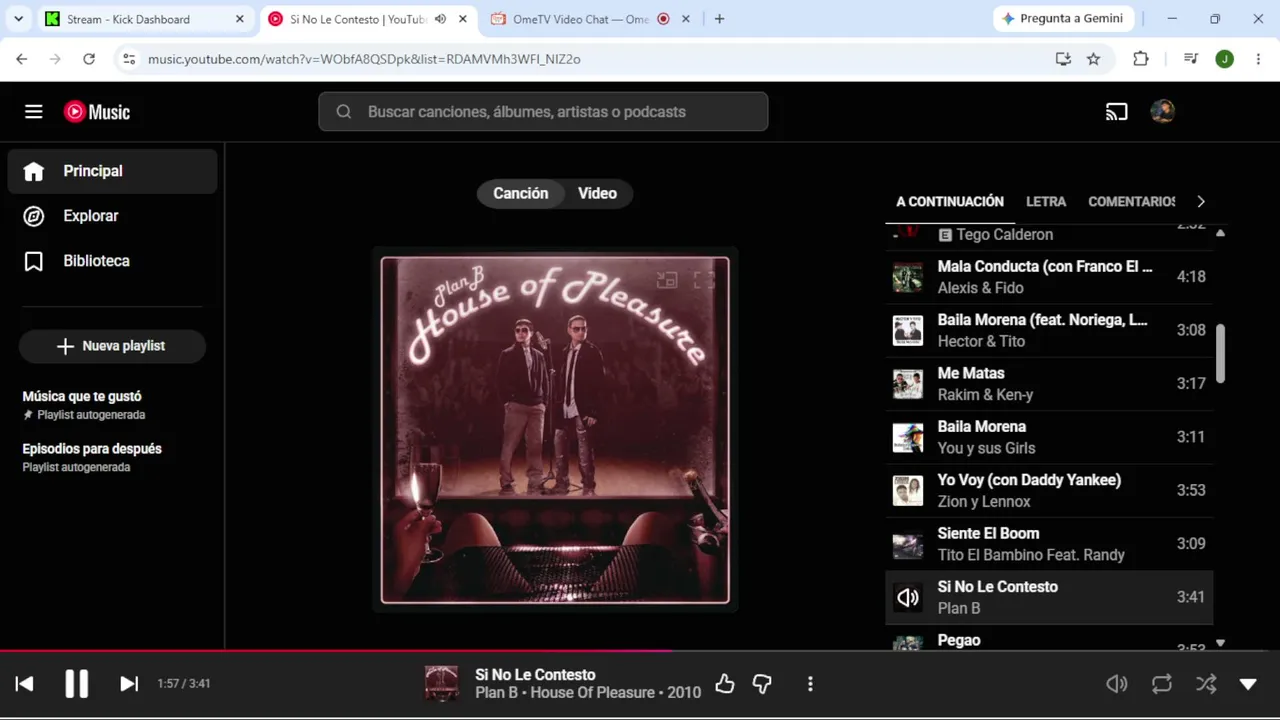Image resolution: width=1280 pixels, height=720 pixels.
Task: View site information for music.youtube.com
Action: [x=129, y=59]
